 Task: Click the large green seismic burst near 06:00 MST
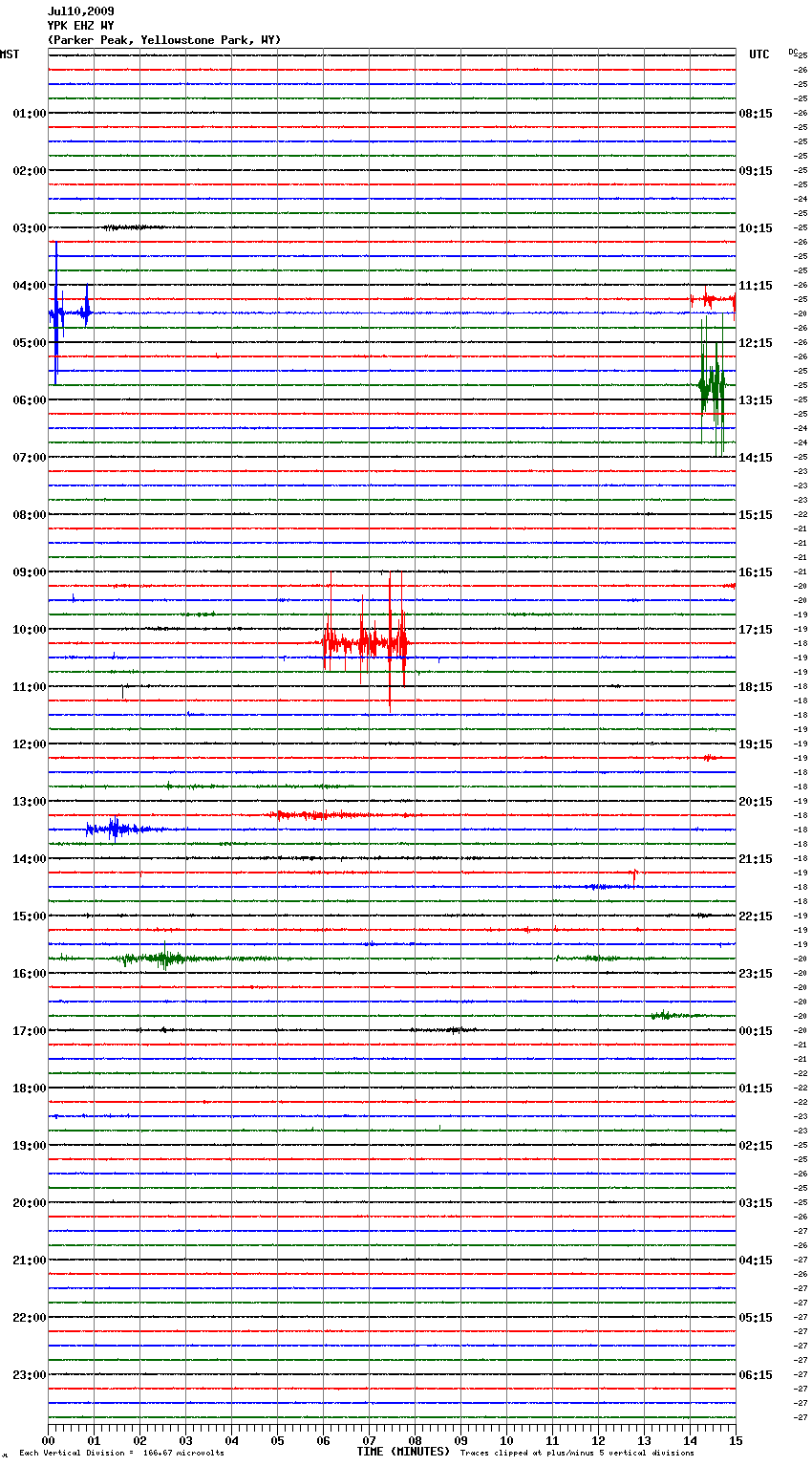[712, 386]
